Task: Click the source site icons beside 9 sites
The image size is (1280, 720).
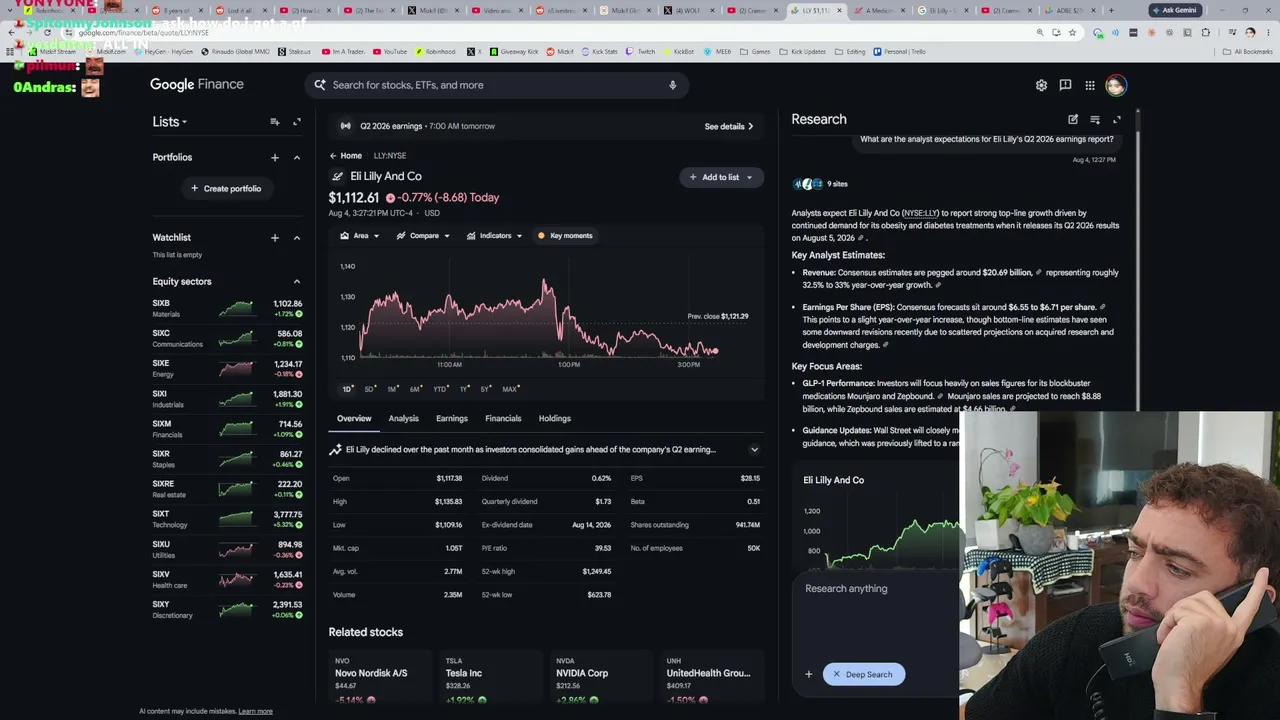Action: 807,184
